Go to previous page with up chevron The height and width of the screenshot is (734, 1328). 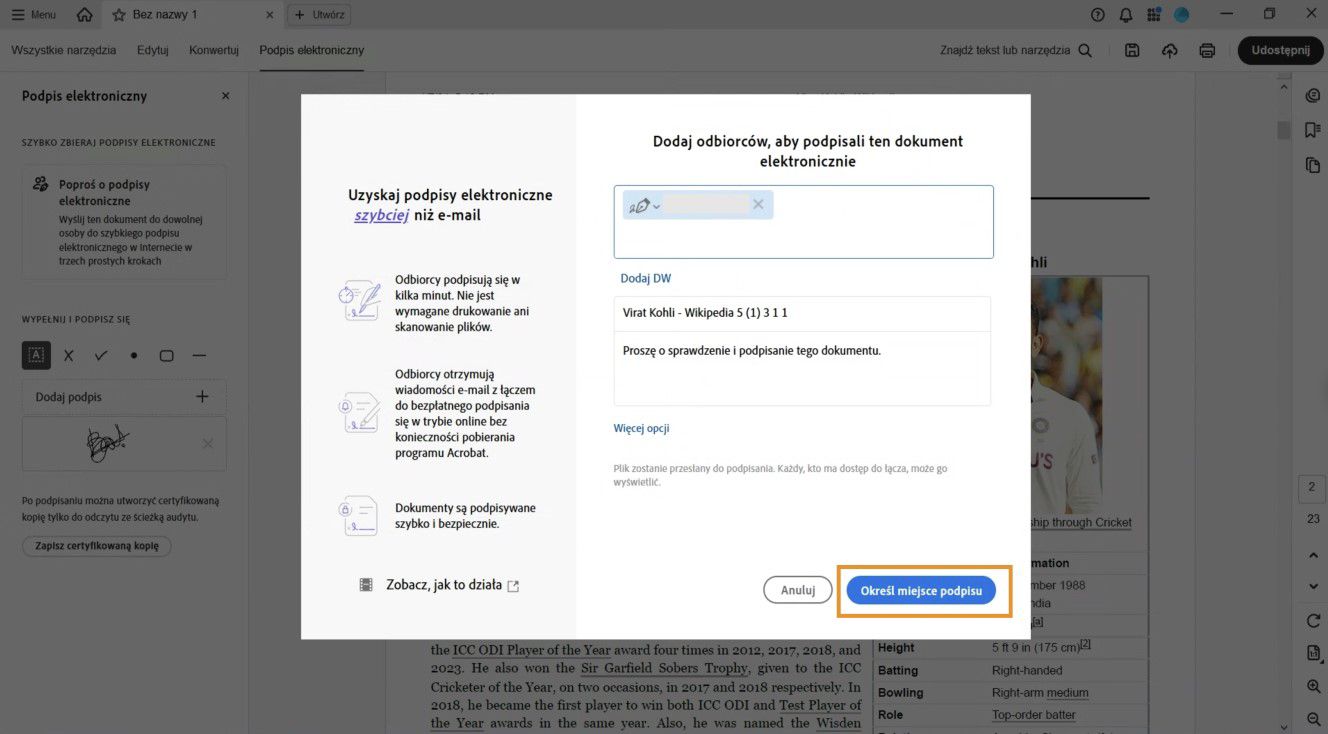1313,555
